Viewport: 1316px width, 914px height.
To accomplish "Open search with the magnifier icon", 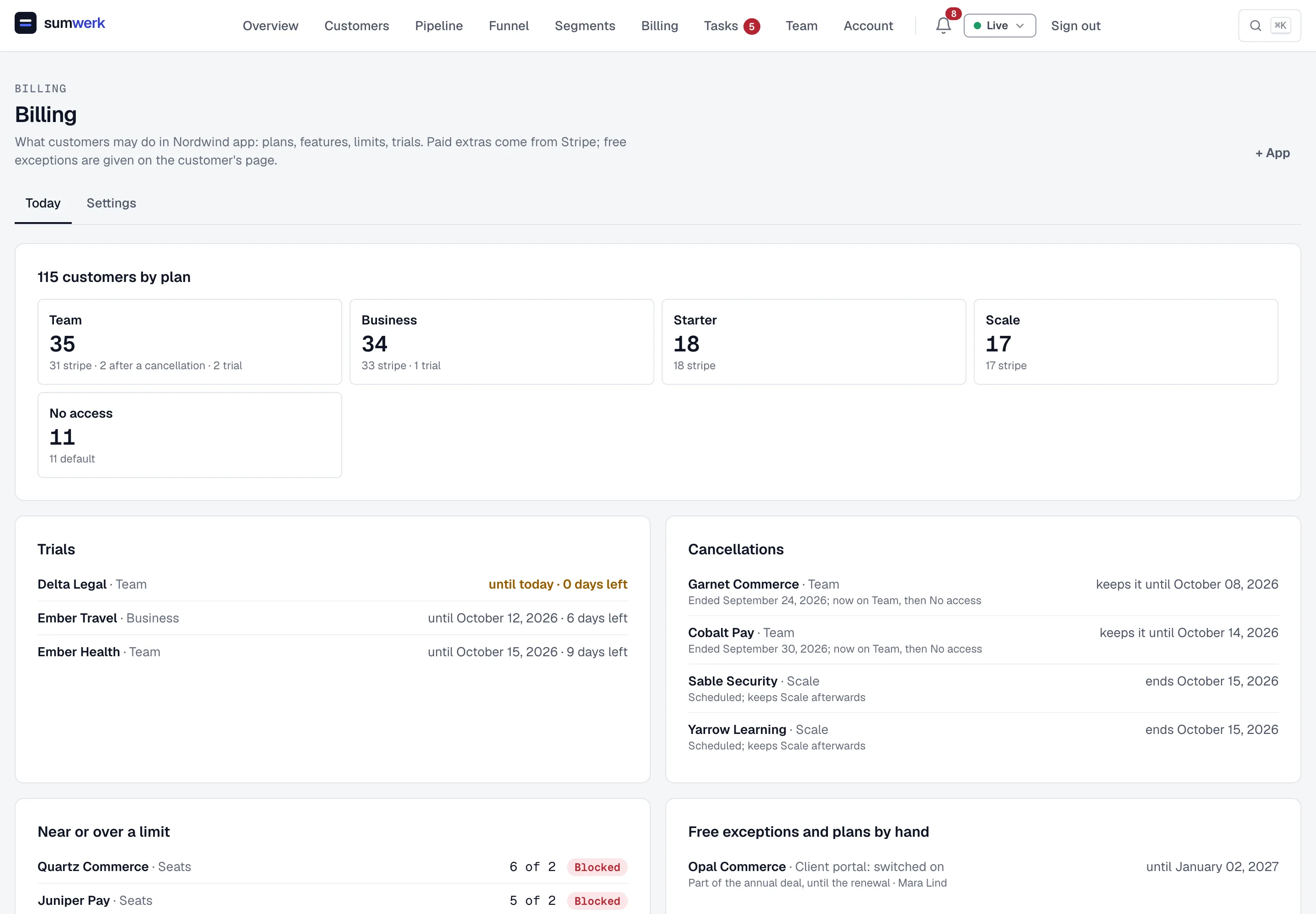I will click(1255, 26).
